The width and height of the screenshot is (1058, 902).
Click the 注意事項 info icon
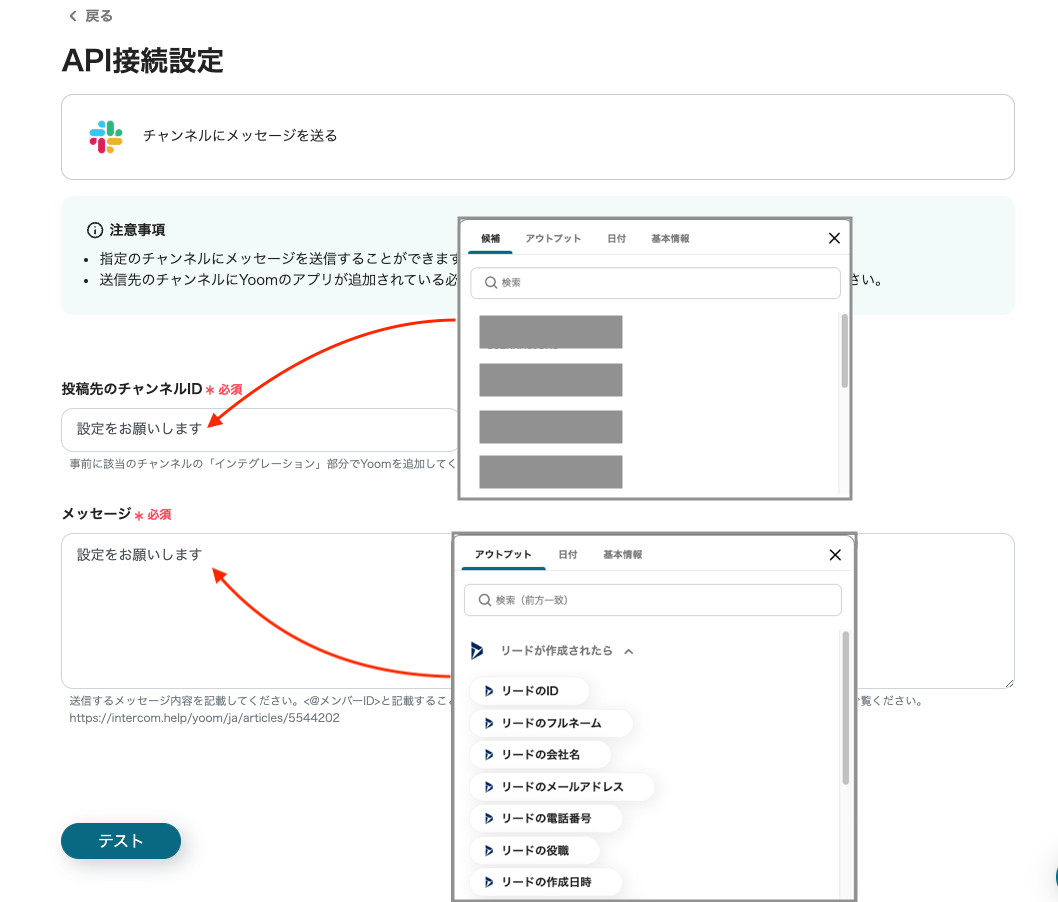pos(95,230)
